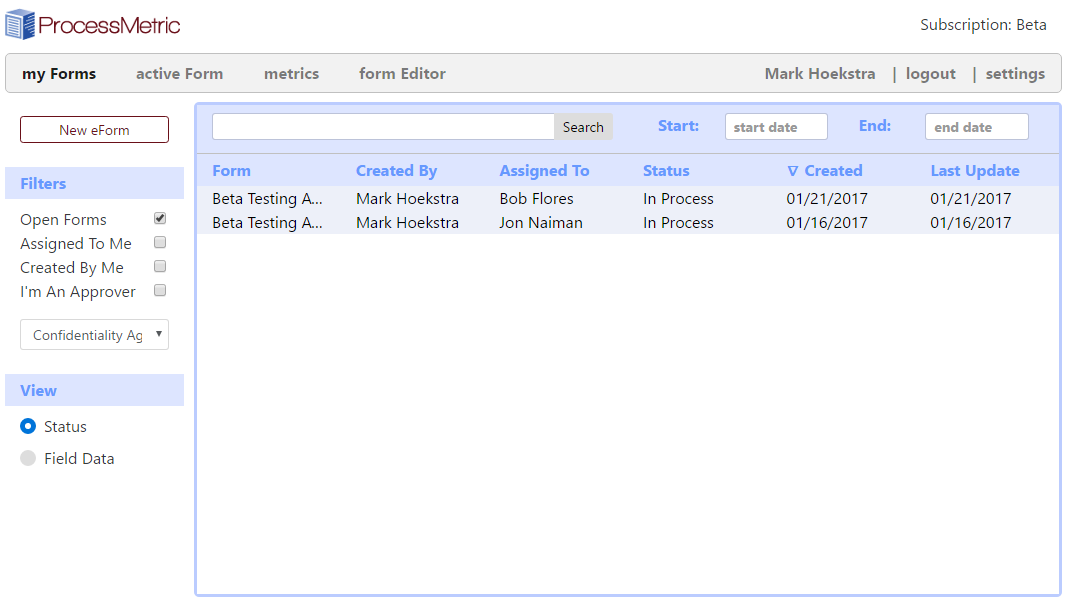Expand the start date picker field
1069x605 pixels.
[x=776, y=126]
